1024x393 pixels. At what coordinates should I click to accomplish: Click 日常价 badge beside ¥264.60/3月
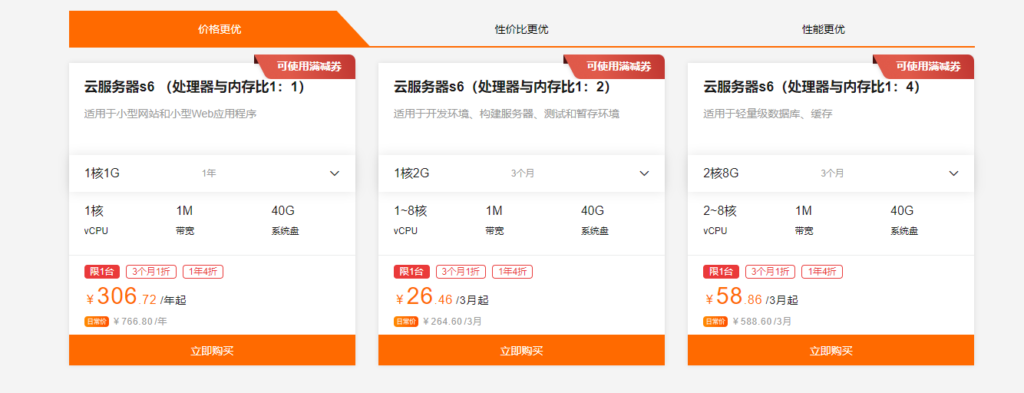pyautogui.click(x=406, y=321)
